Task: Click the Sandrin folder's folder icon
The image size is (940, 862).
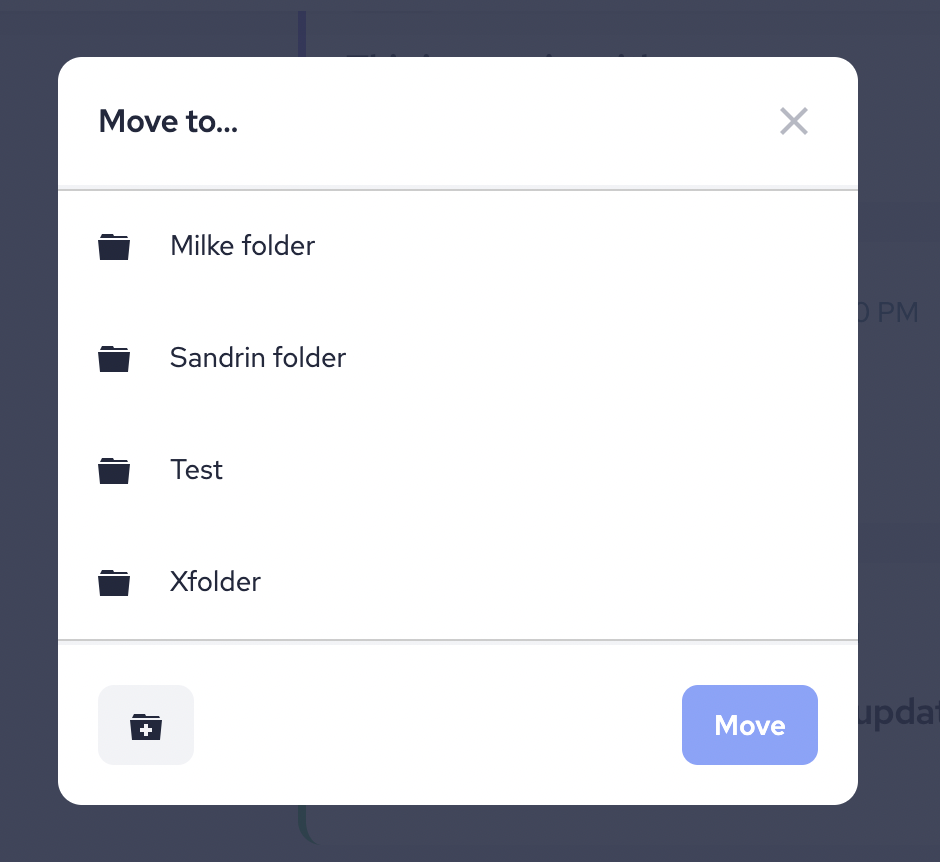Action: 114,358
